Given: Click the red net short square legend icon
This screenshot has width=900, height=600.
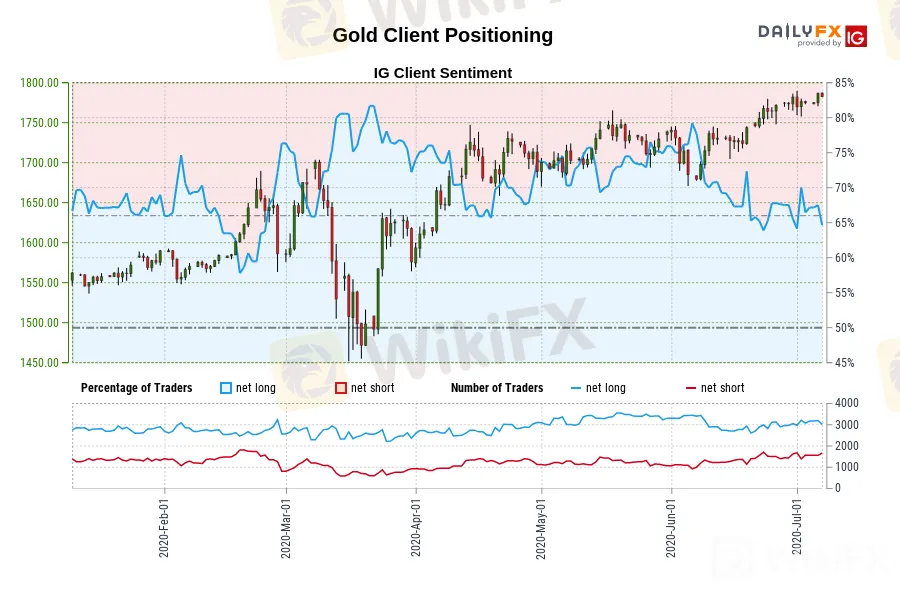Looking at the screenshot, I should click(340, 388).
